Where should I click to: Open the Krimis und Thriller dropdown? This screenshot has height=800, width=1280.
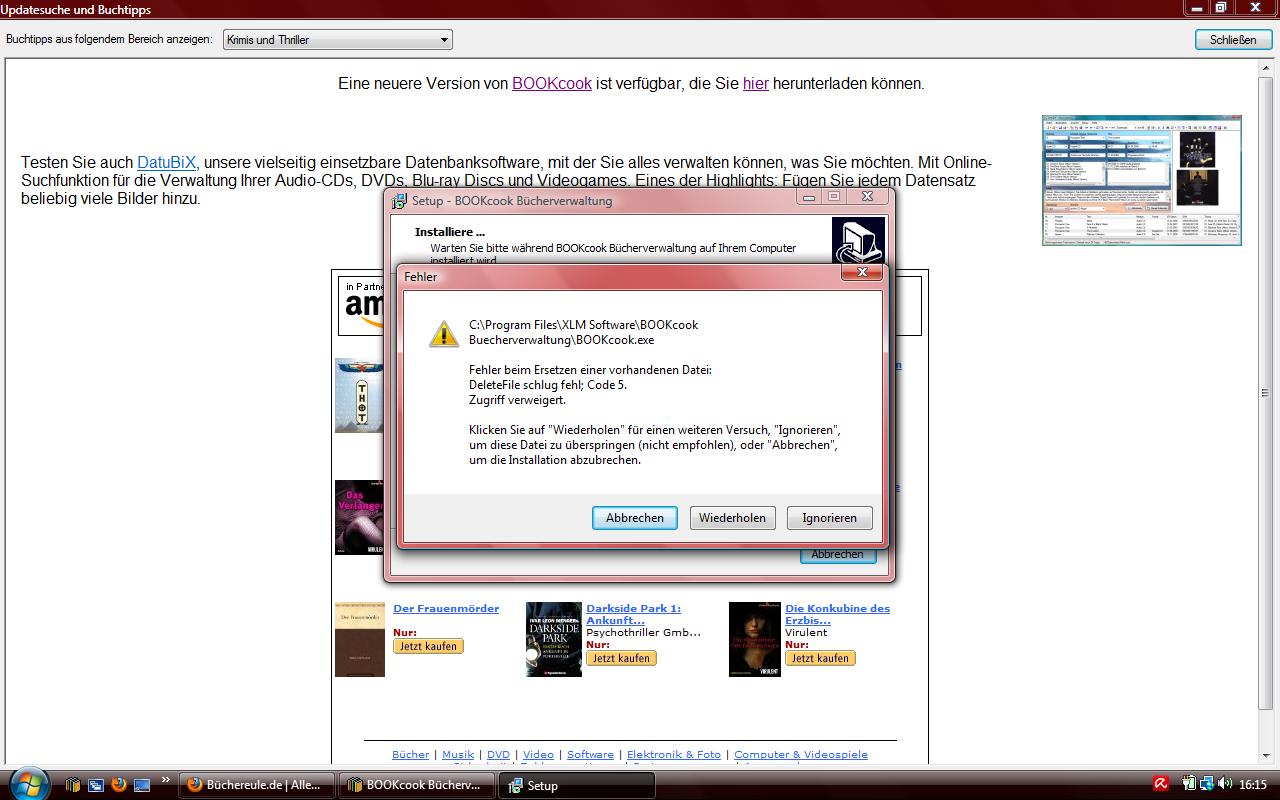tap(337, 40)
